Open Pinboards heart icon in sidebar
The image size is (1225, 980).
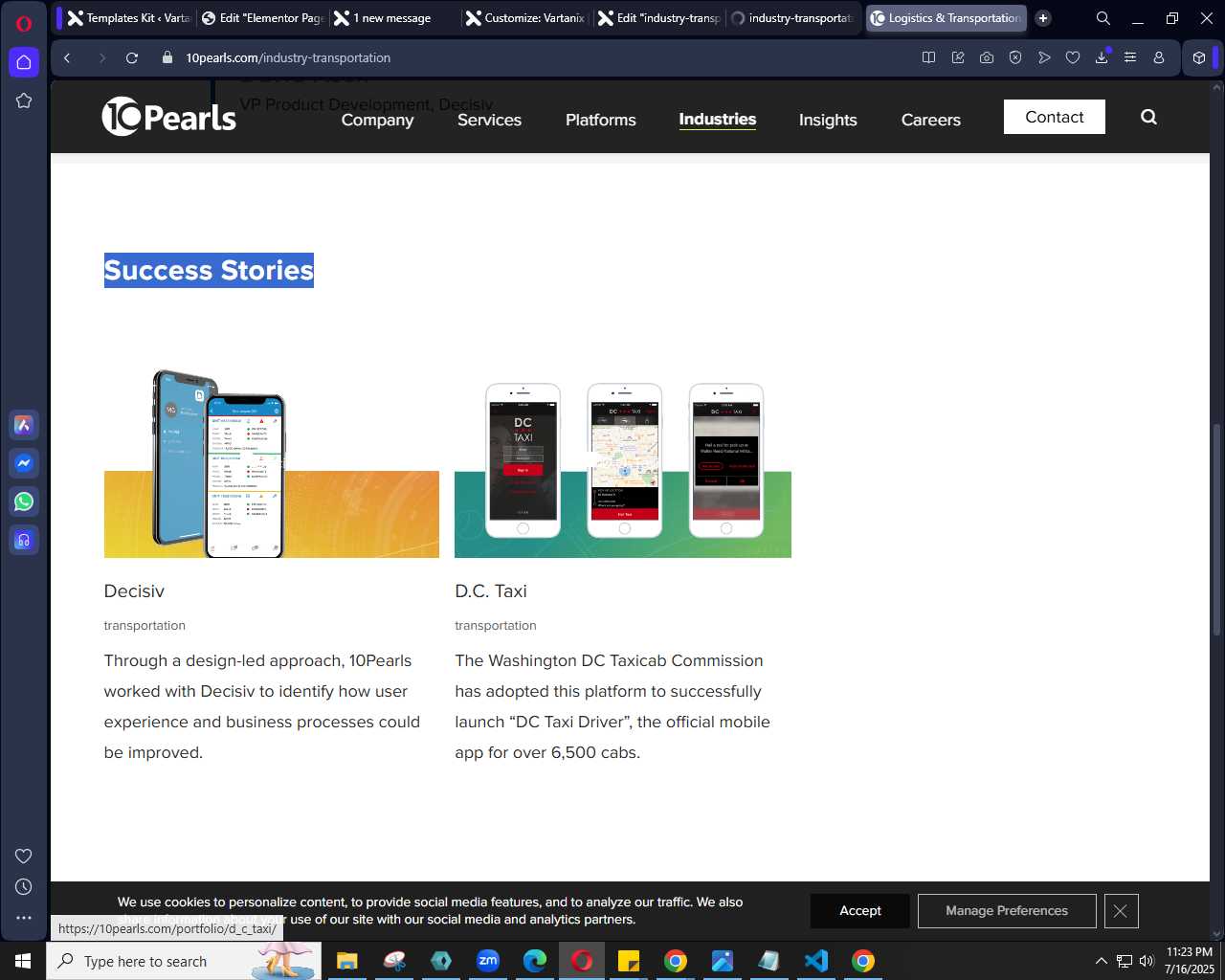click(24, 856)
